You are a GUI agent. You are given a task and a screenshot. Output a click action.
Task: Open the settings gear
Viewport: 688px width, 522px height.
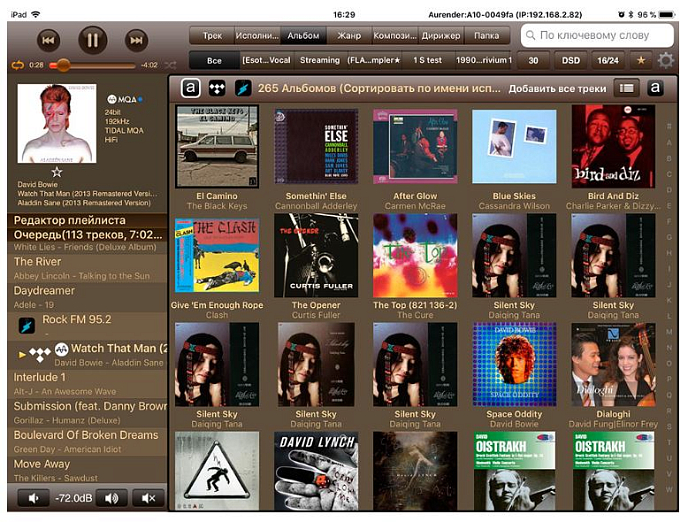(x=666, y=61)
